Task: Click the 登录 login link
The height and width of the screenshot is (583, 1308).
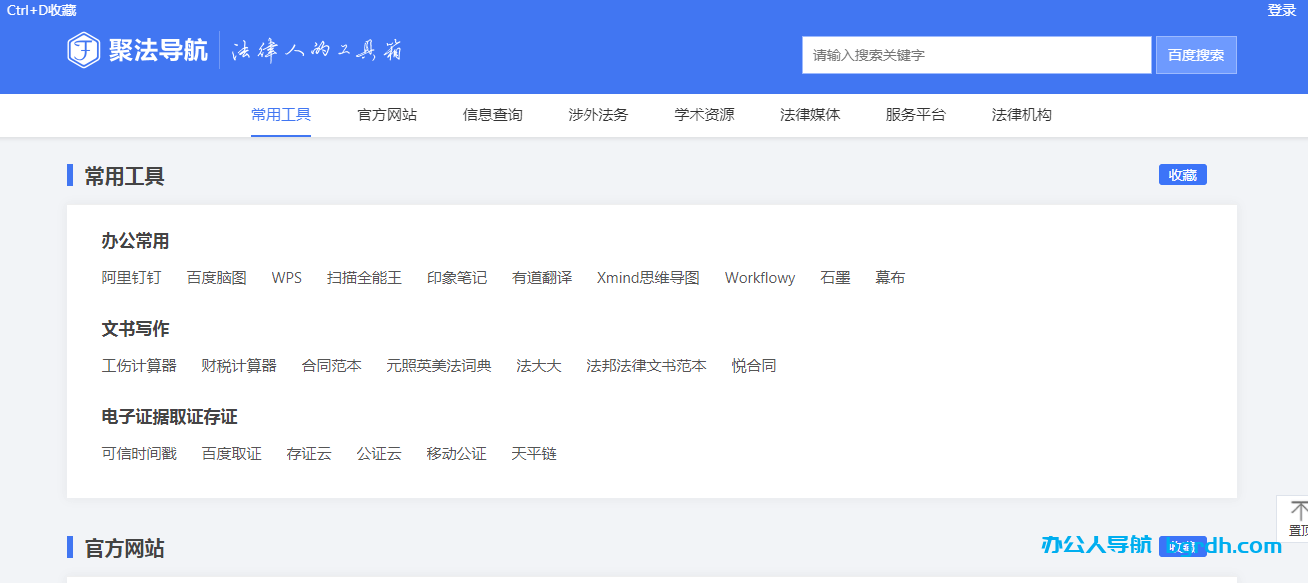Action: [x=1284, y=10]
